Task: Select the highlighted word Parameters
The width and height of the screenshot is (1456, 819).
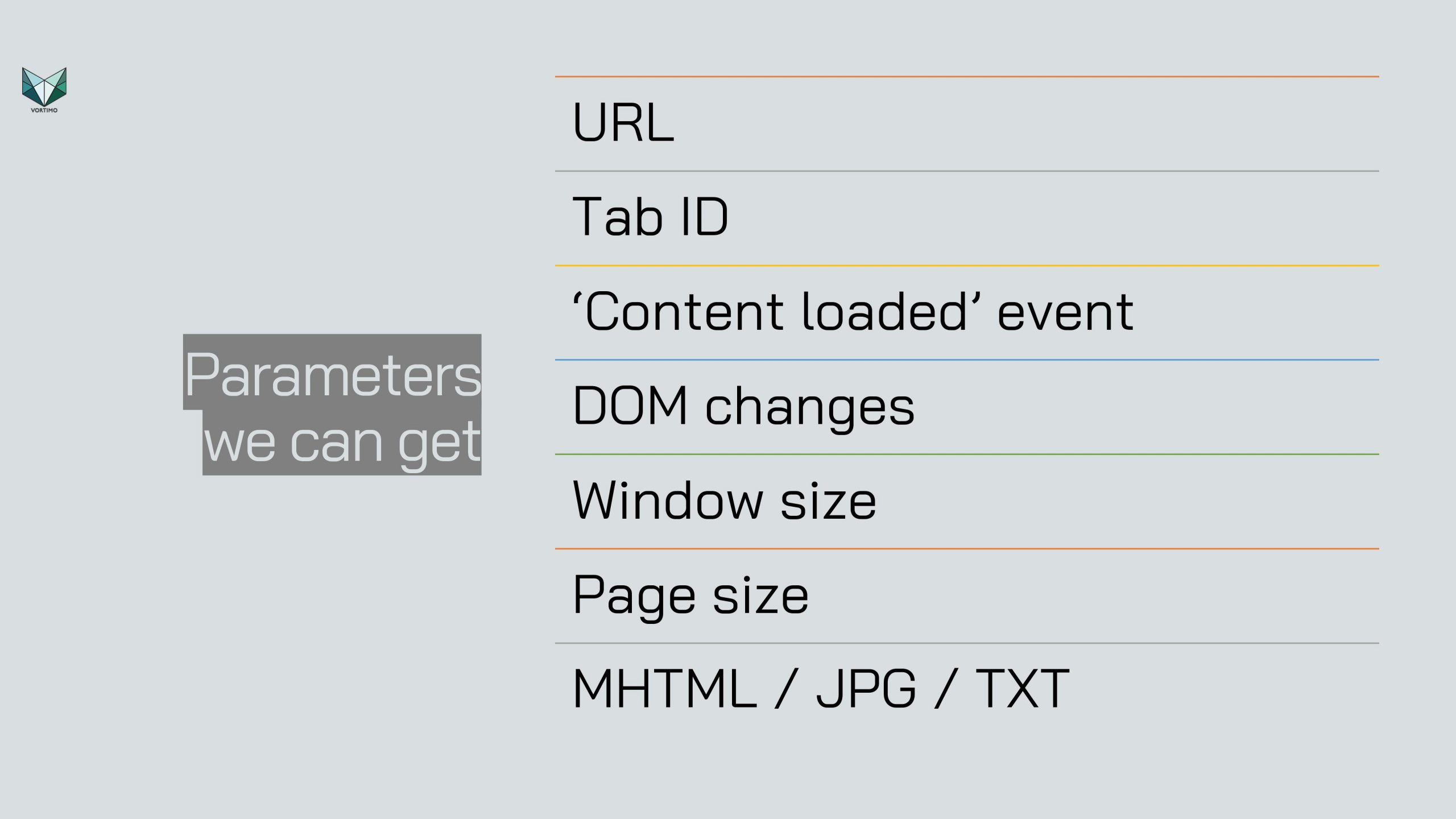Action: coord(333,374)
